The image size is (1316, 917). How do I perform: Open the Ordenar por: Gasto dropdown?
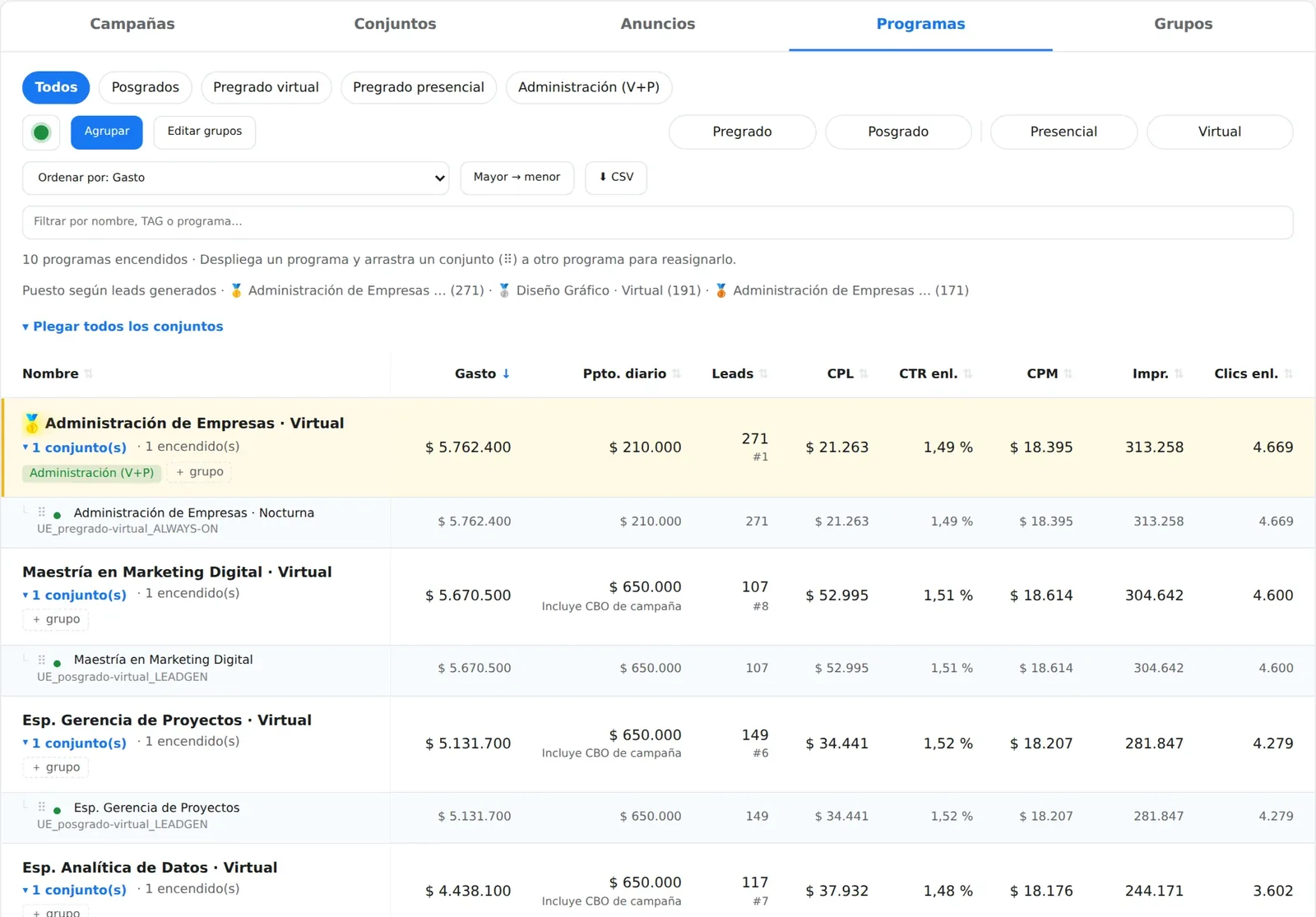click(x=236, y=178)
